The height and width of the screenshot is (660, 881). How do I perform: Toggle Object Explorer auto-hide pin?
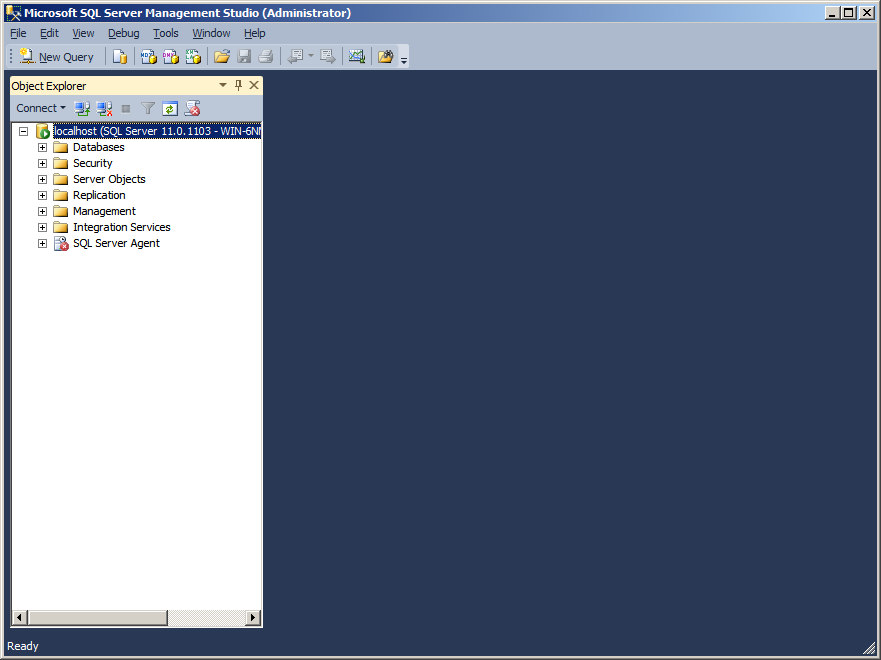(238, 85)
